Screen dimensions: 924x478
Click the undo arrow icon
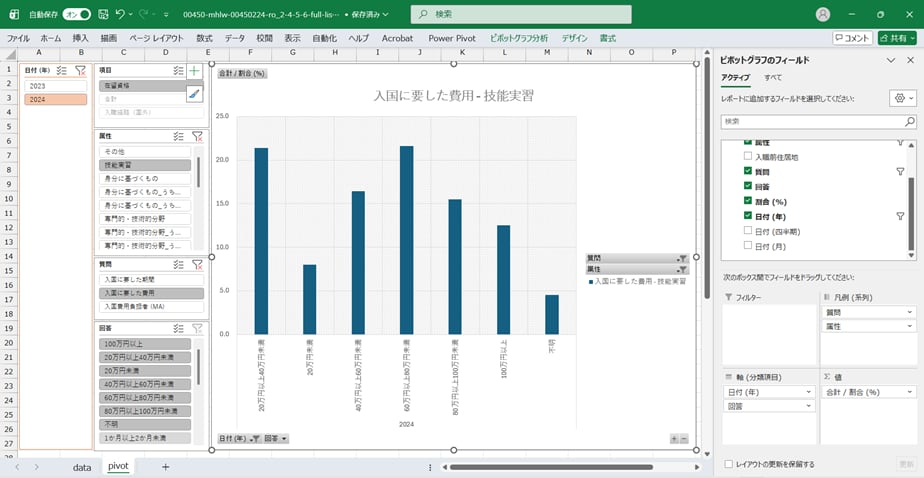pos(121,14)
